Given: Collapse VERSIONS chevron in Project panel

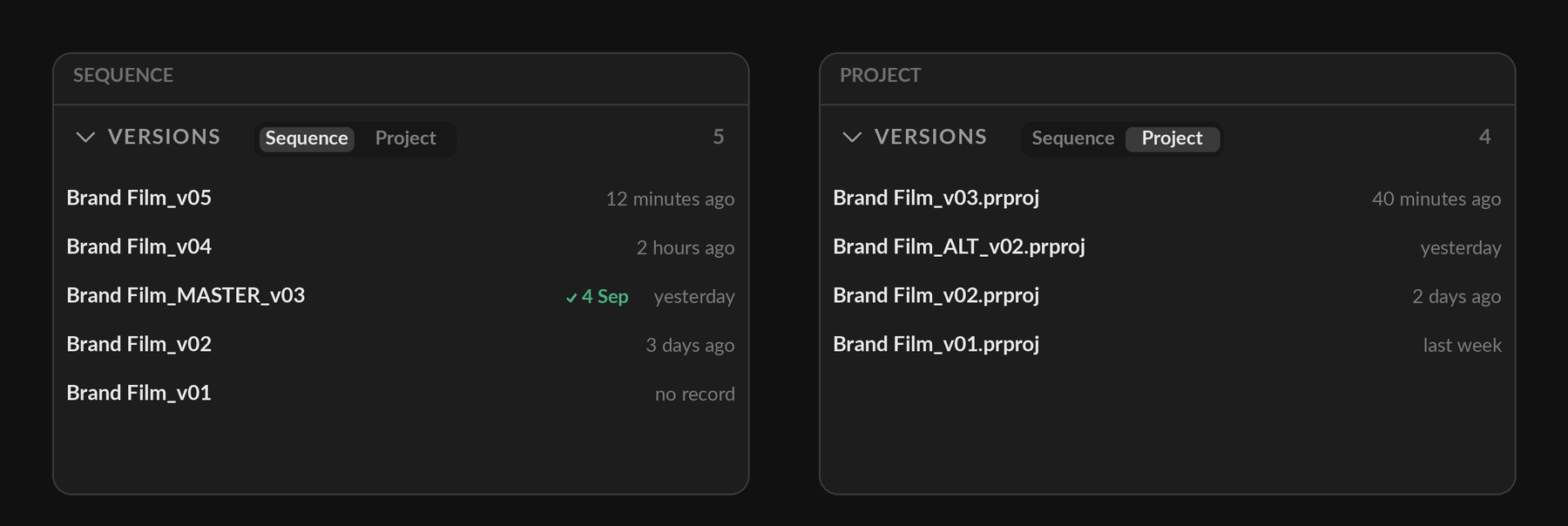Looking at the screenshot, I should click(852, 138).
